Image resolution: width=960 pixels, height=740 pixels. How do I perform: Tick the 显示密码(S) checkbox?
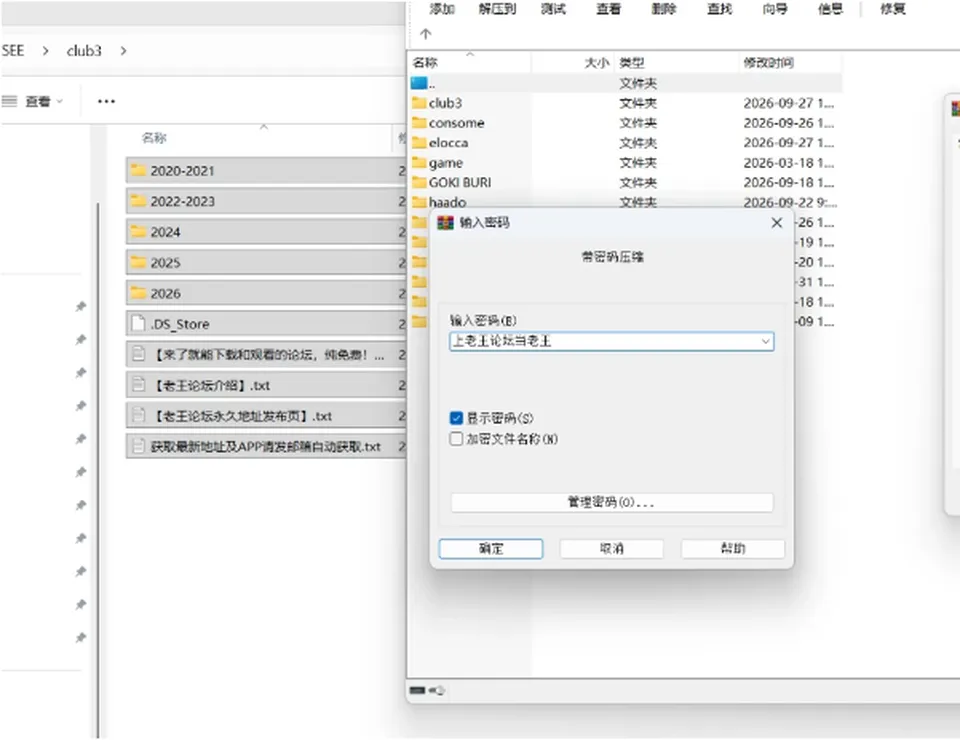(x=456, y=418)
